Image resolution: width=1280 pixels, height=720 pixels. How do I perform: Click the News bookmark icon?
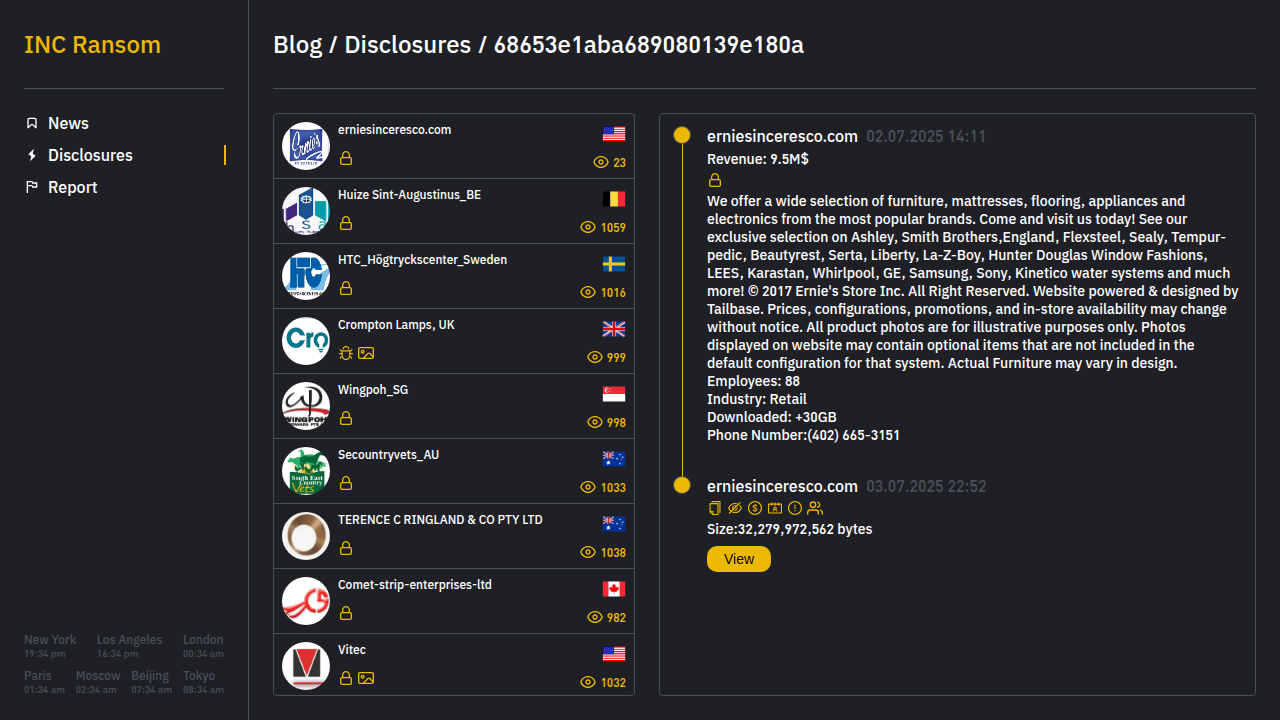32,123
